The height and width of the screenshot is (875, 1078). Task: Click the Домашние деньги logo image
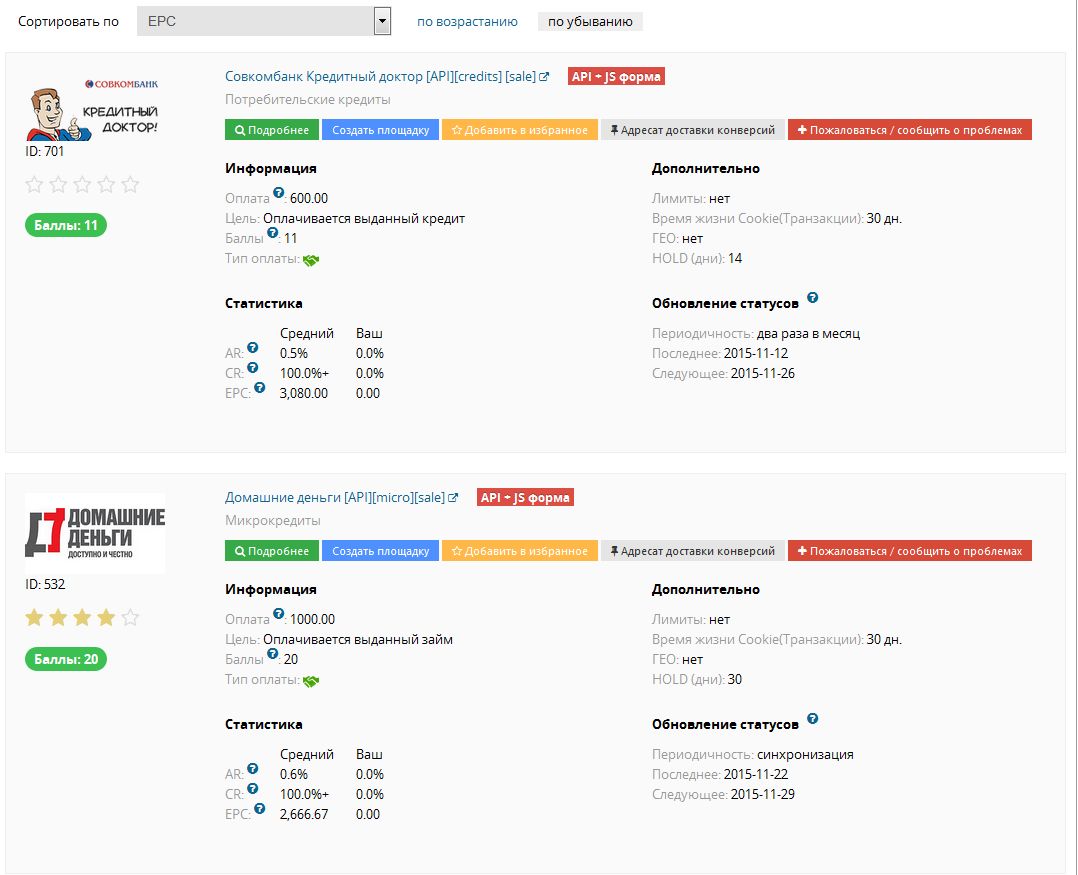pos(95,533)
